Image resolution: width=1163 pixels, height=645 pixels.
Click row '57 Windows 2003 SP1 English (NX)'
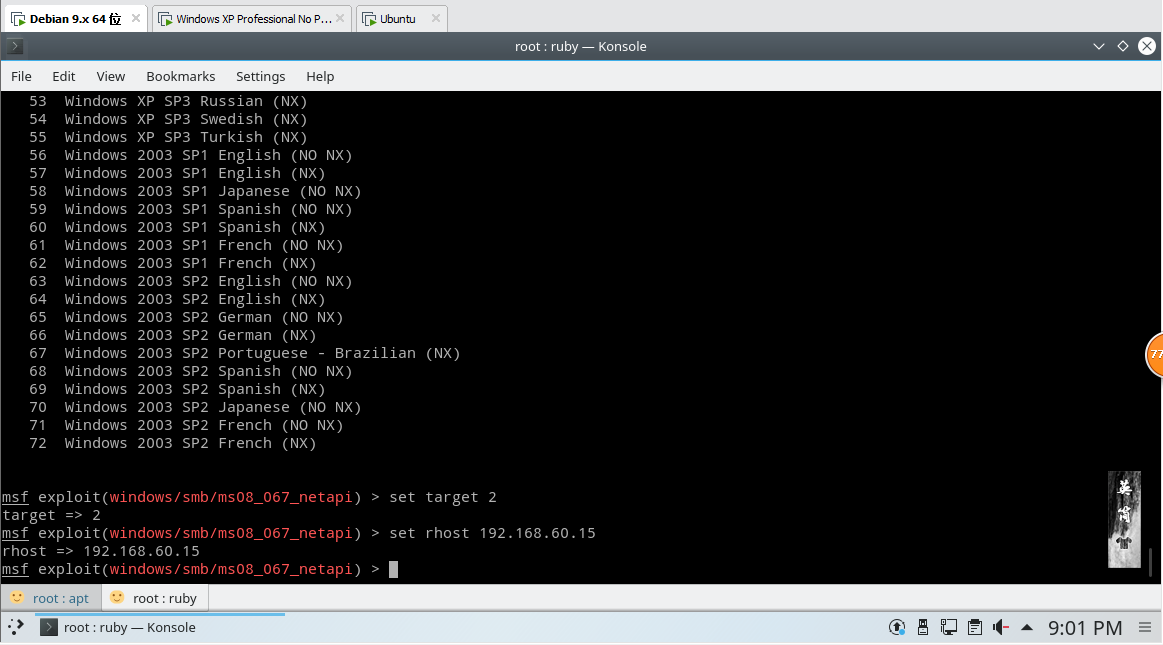pos(177,173)
